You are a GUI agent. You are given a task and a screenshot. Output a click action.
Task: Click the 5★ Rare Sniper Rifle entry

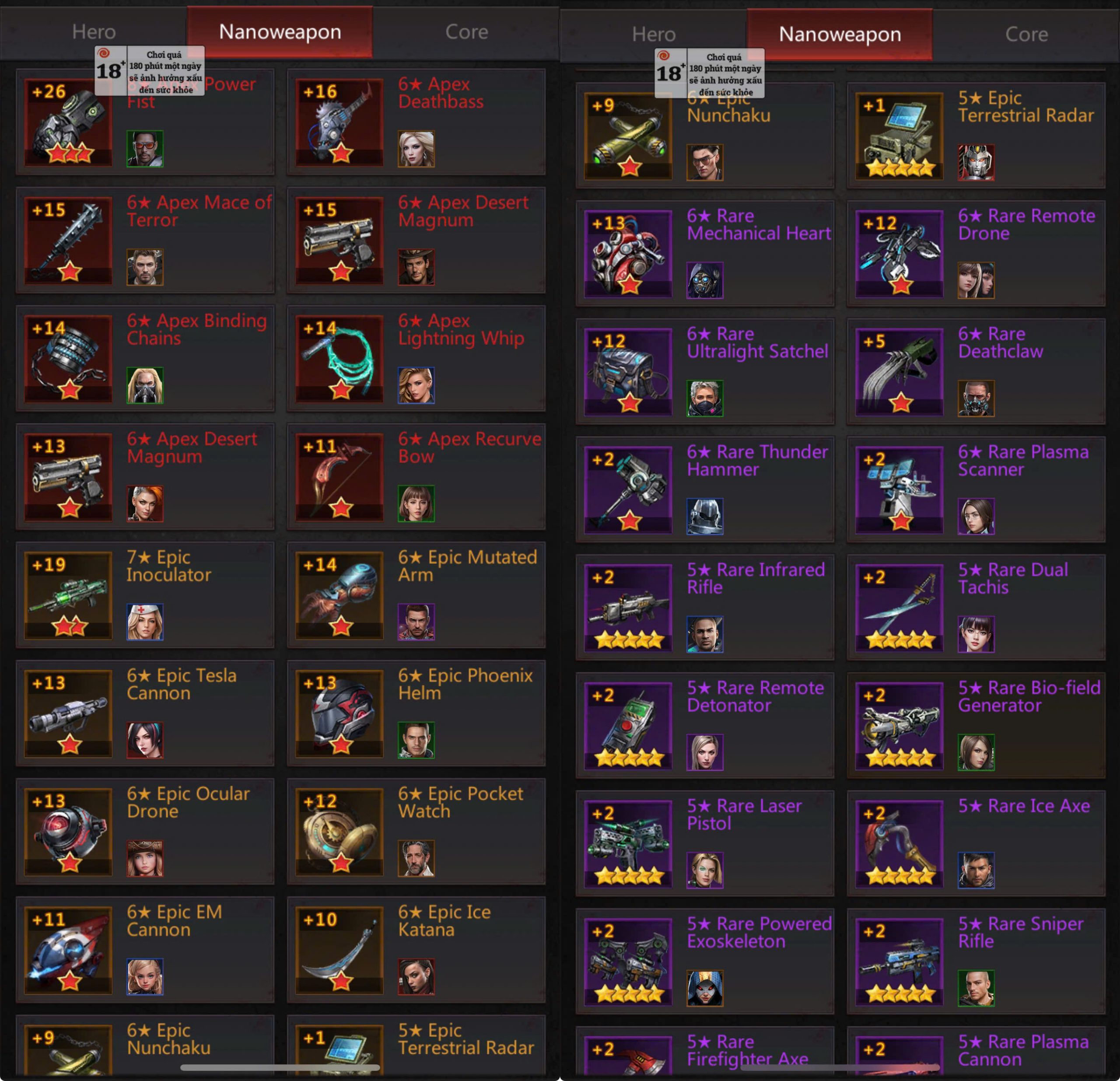tap(976, 962)
